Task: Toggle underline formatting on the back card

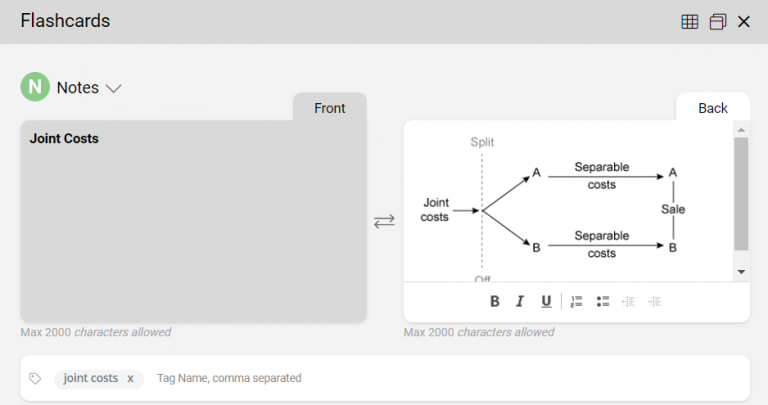Action: 546,301
